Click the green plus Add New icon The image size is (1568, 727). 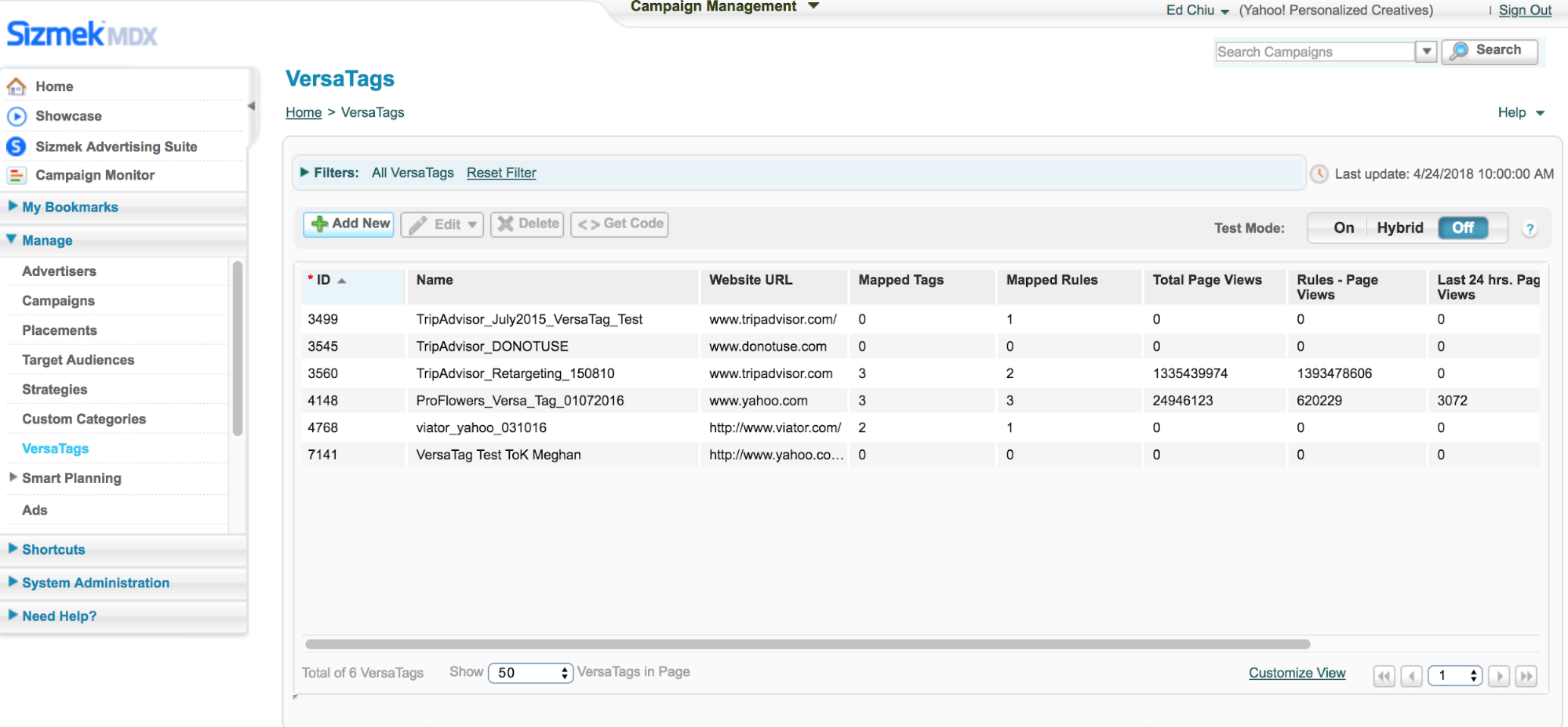[319, 224]
